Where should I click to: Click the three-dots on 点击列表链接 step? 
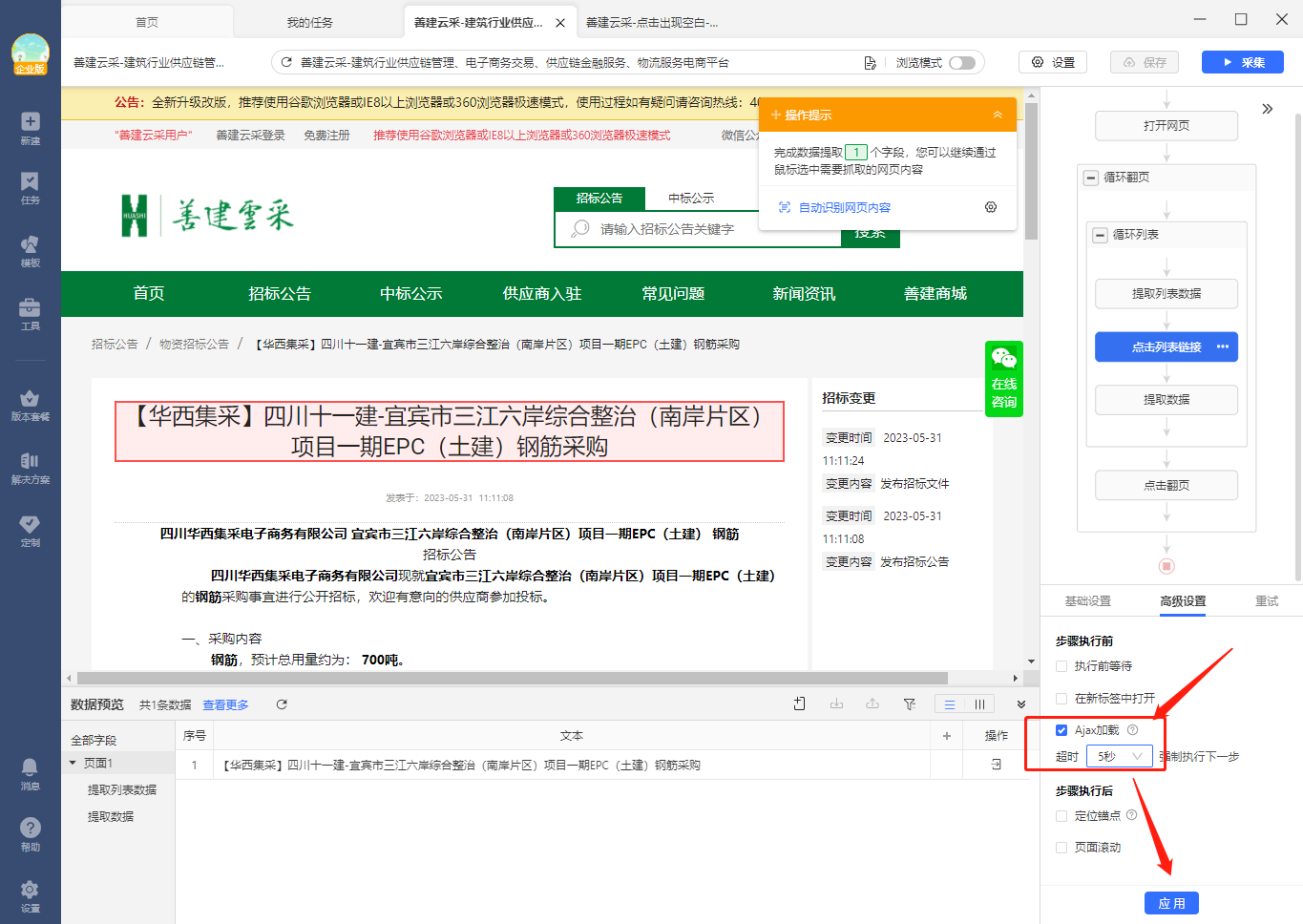click(x=1223, y=346)
